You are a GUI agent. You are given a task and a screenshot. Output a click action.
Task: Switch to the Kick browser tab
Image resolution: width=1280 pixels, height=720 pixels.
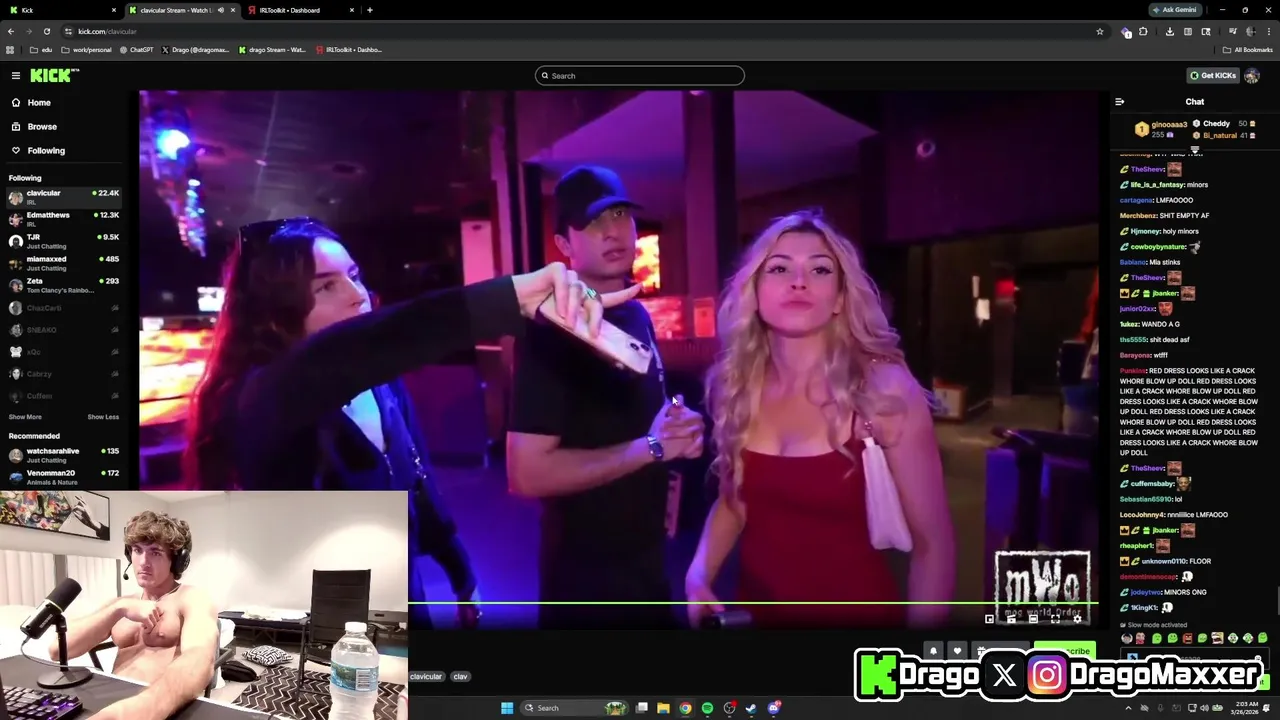click(x=60, y=10)
